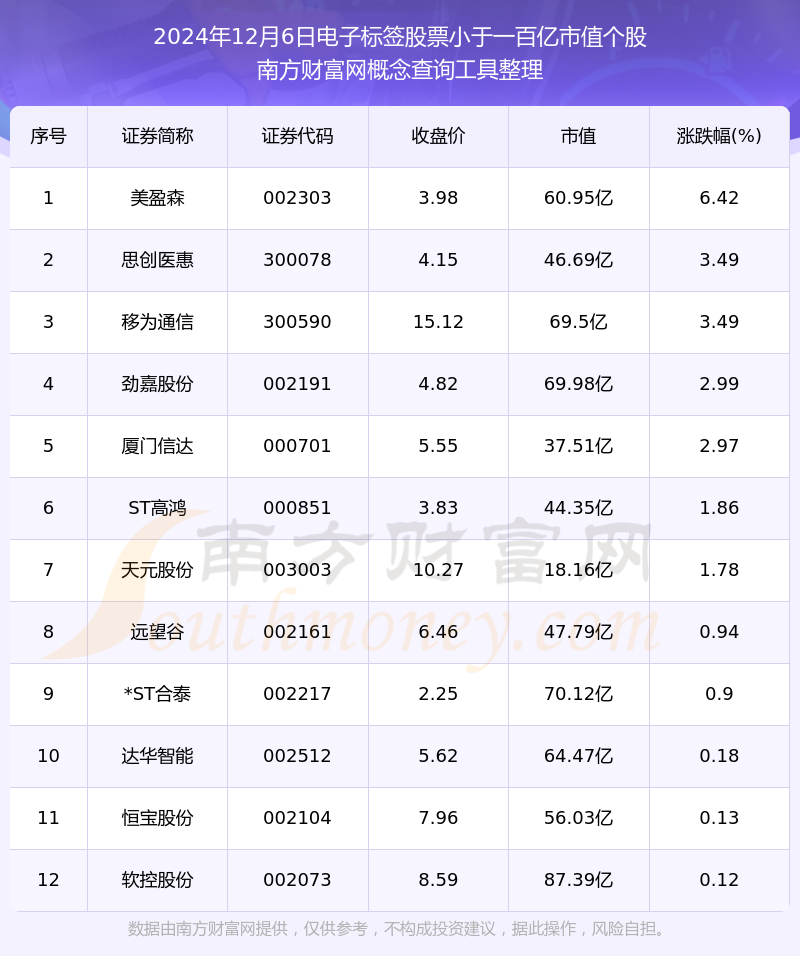The width and height of the screenshot is (800, 956).
Task: Click market value 18.16亿
Action: pyautogui.click(x=579, y=570)
